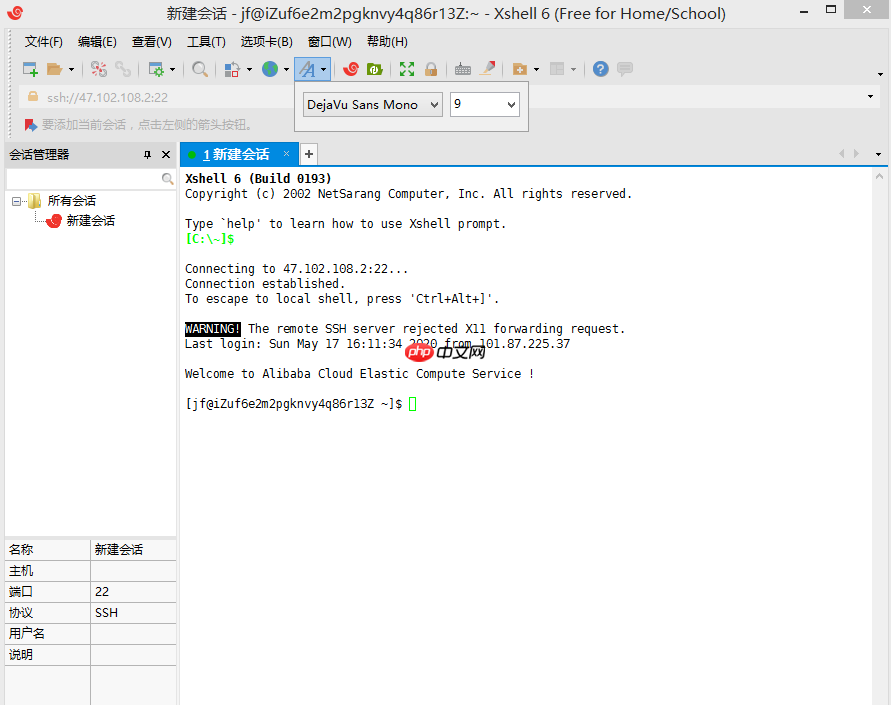Click the Font toolbar icon

[307, 69]
